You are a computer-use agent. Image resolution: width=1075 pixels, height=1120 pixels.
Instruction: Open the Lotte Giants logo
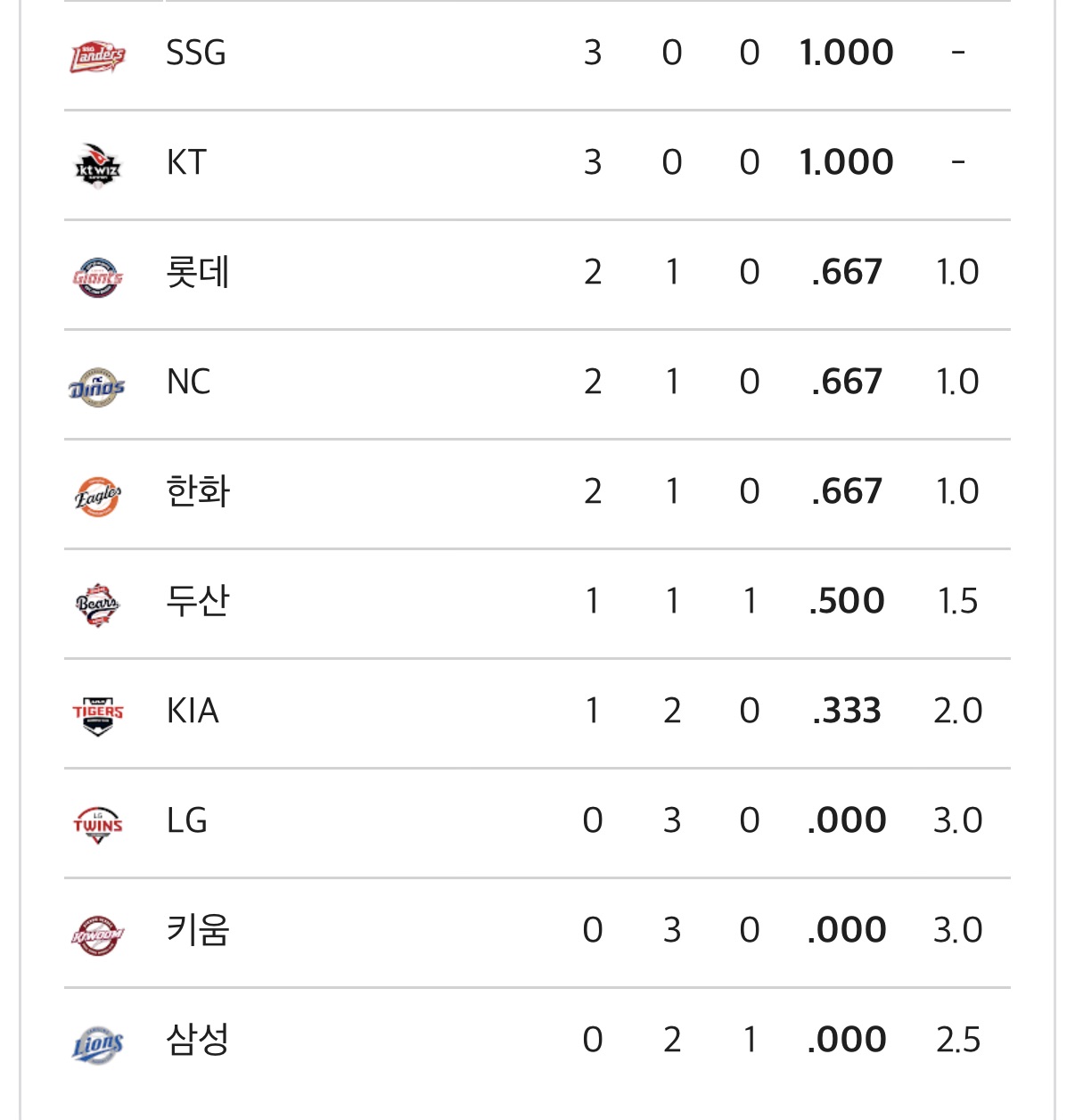(x=98, y=276)
